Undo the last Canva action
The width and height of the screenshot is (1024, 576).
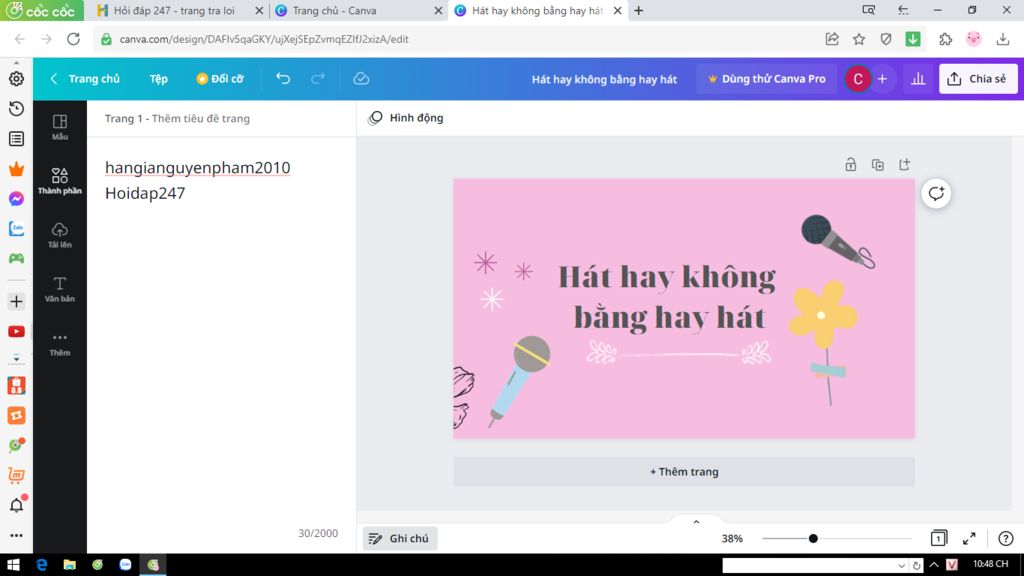pyautogui.click(x=283, y=78)
